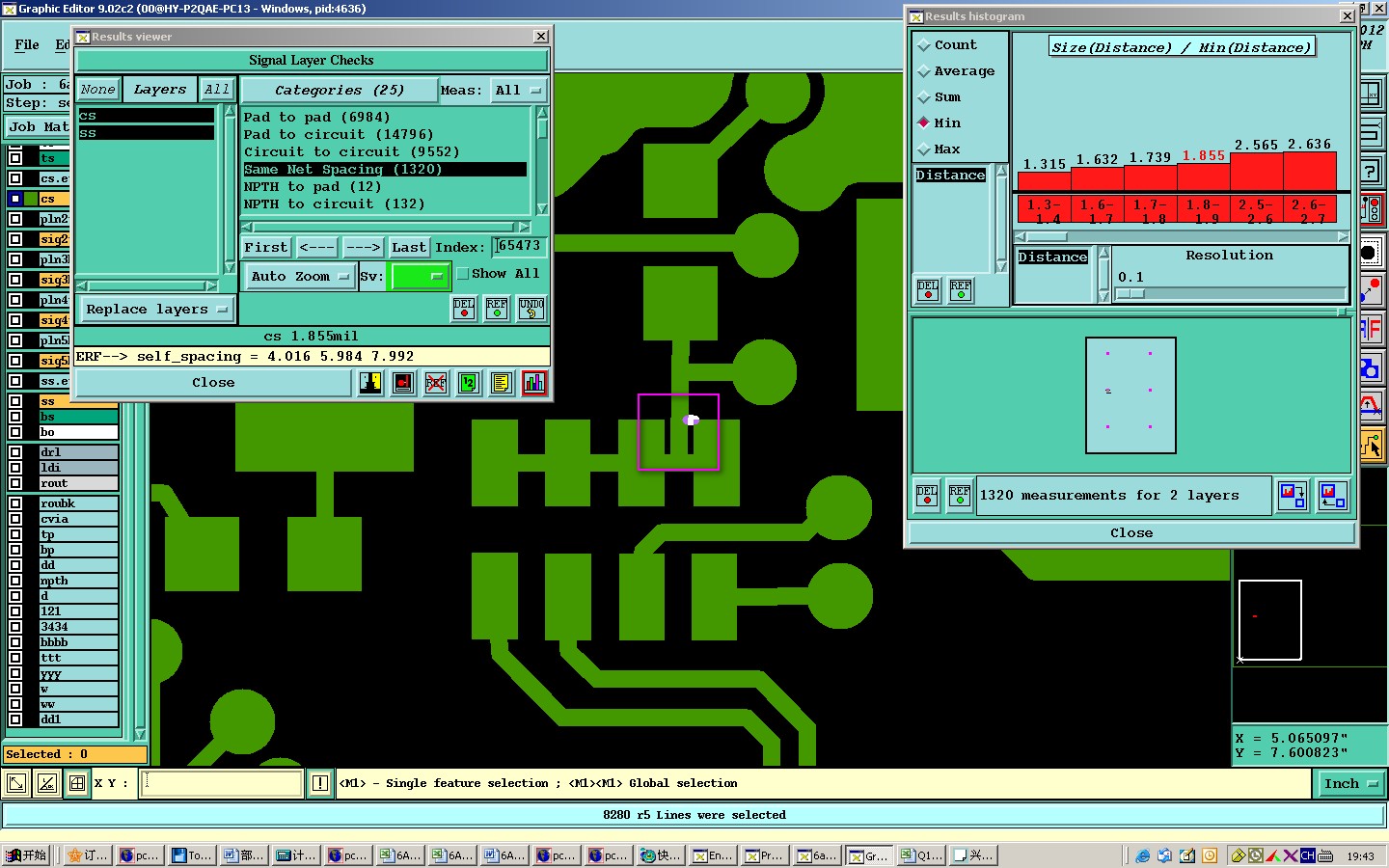The image size is (1389, 868).
Task: Click the red marker icon on black background
Action: [x=403, y=383]
